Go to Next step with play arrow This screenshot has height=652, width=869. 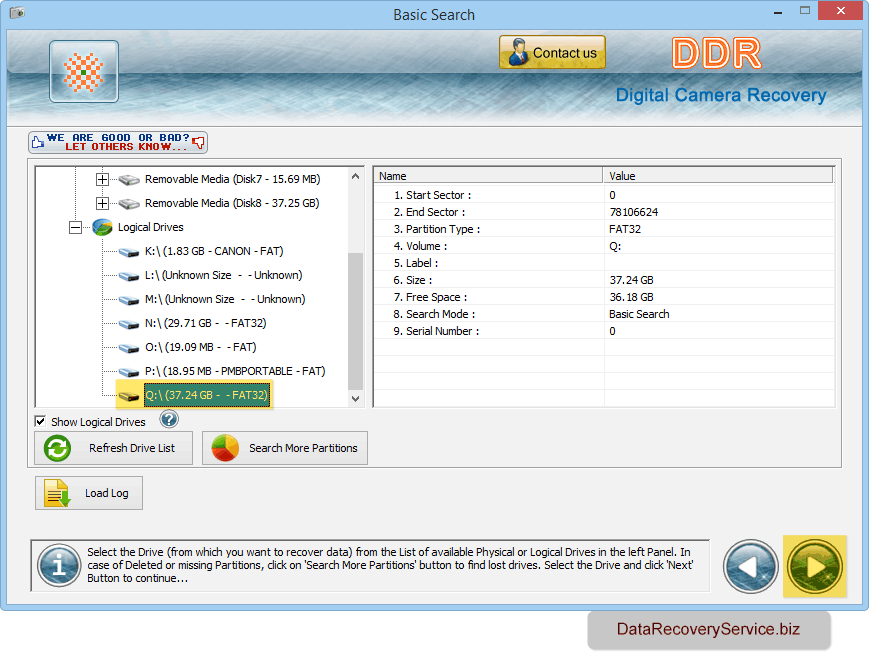pos(815,567)
